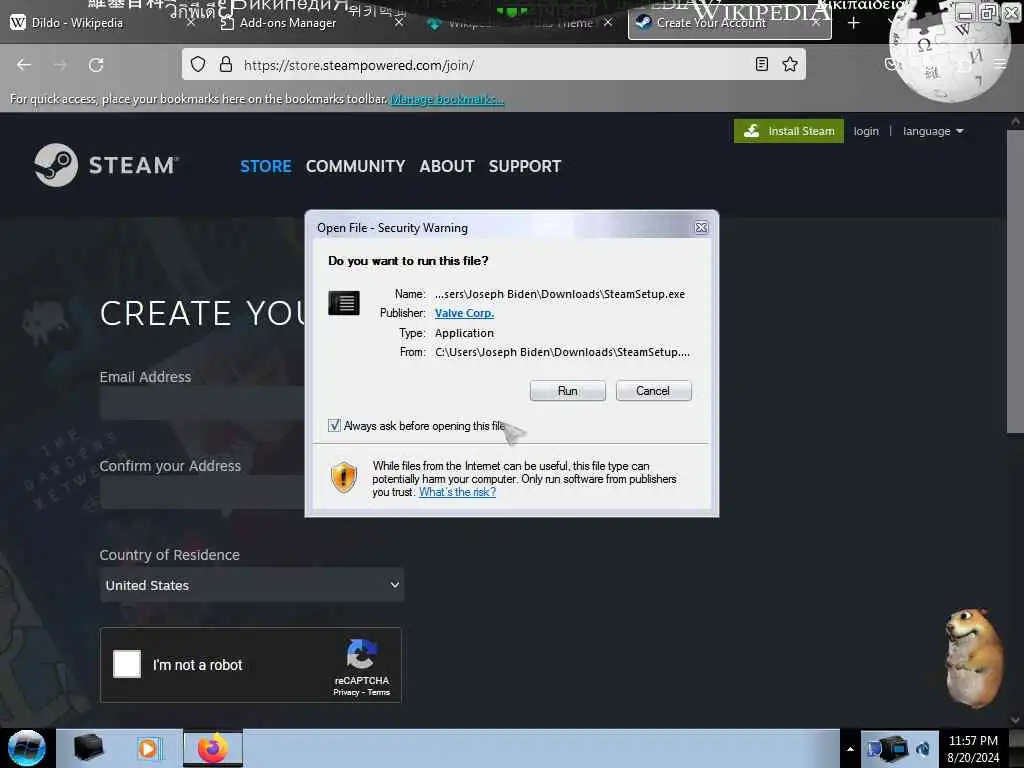Open the reCAPTCHA Privacy link
The width and height of the screenshot is (1024, 768).
[x=346, y=692]
